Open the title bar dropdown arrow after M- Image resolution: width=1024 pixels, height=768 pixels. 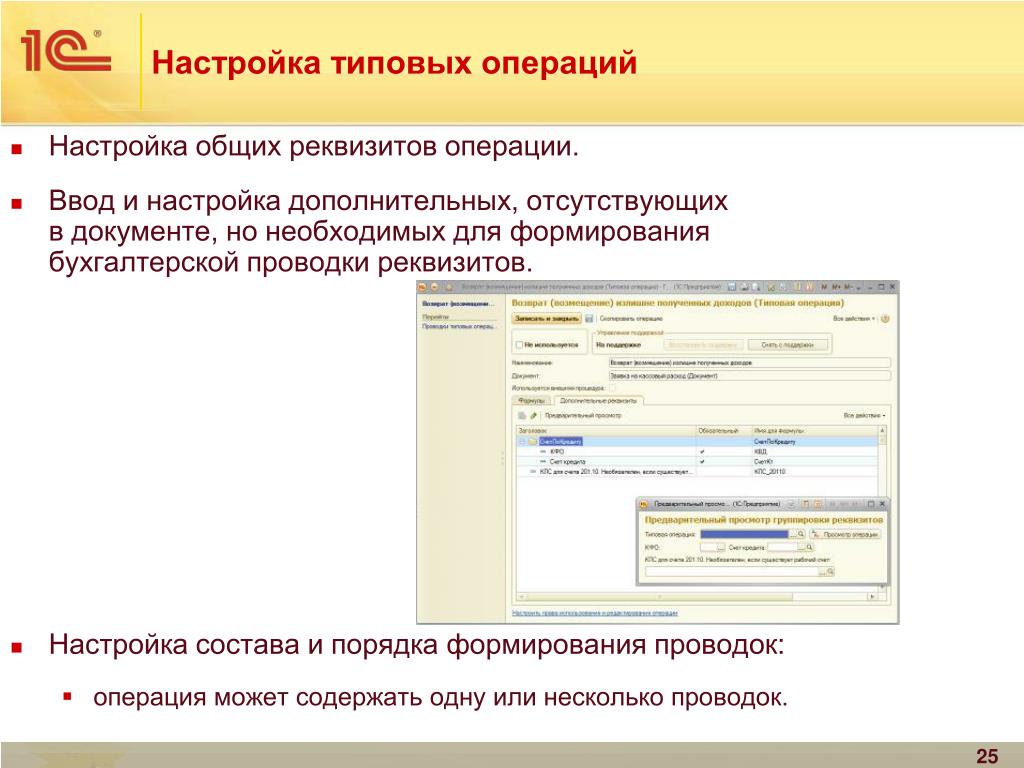pyautogui.click(x=859, y=287)
